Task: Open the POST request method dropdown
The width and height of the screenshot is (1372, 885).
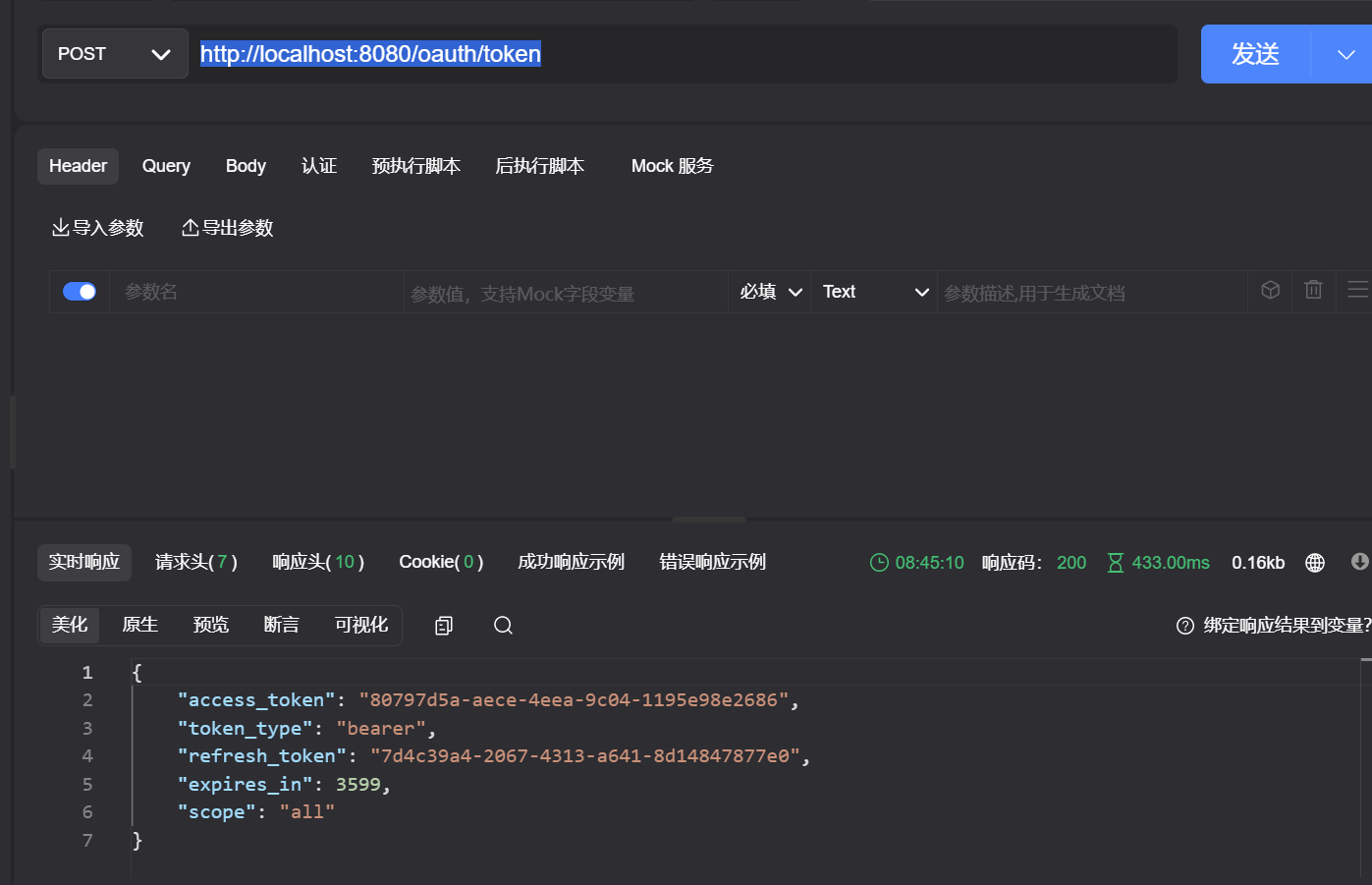Action: [115, 54]
